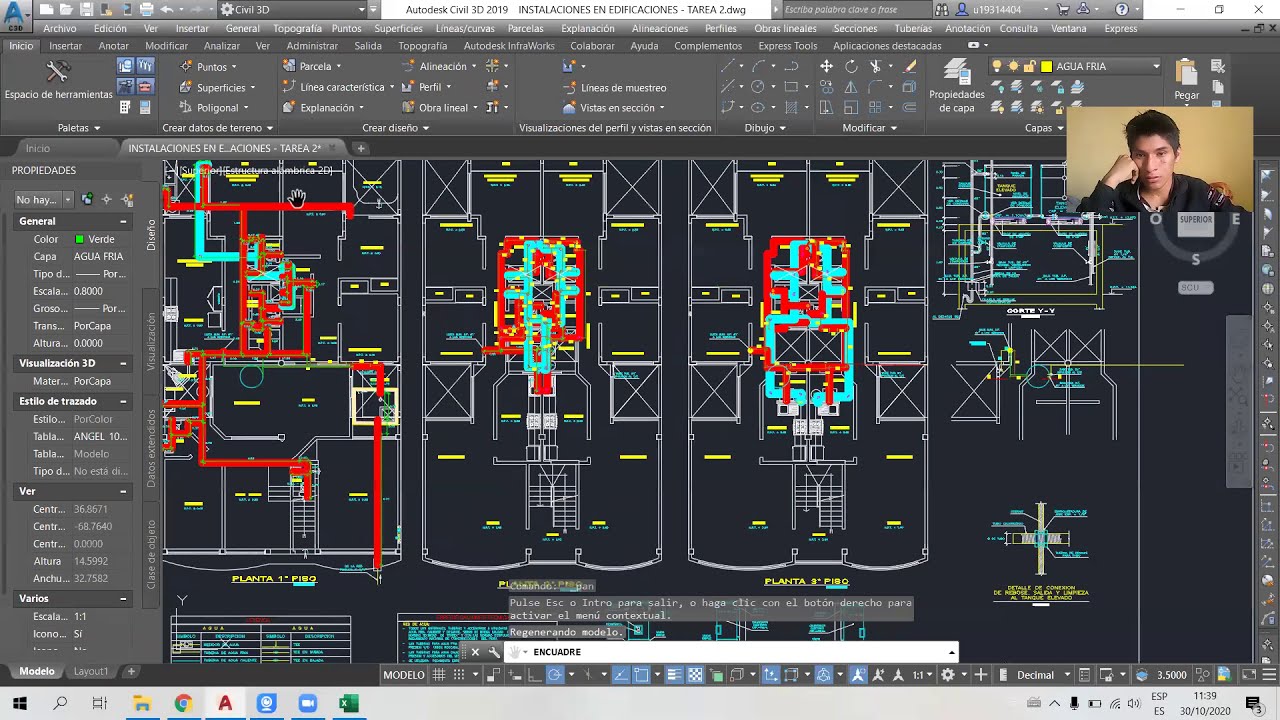This screenshot has height=720, width=1280.
Task: Click the green Verde color swatch
Action: click(79, 239)
